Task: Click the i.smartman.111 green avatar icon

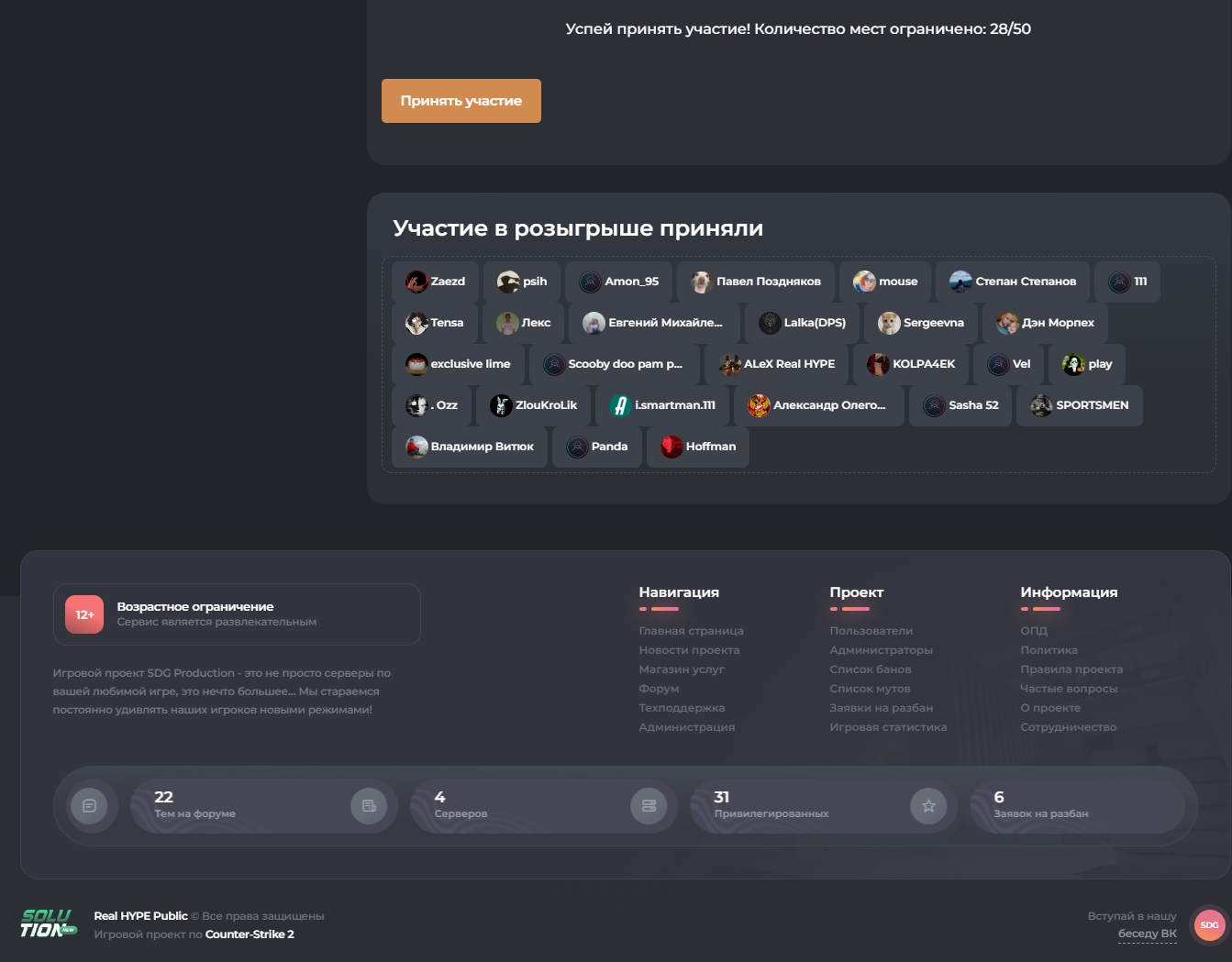Action: [x=620, y=404]
